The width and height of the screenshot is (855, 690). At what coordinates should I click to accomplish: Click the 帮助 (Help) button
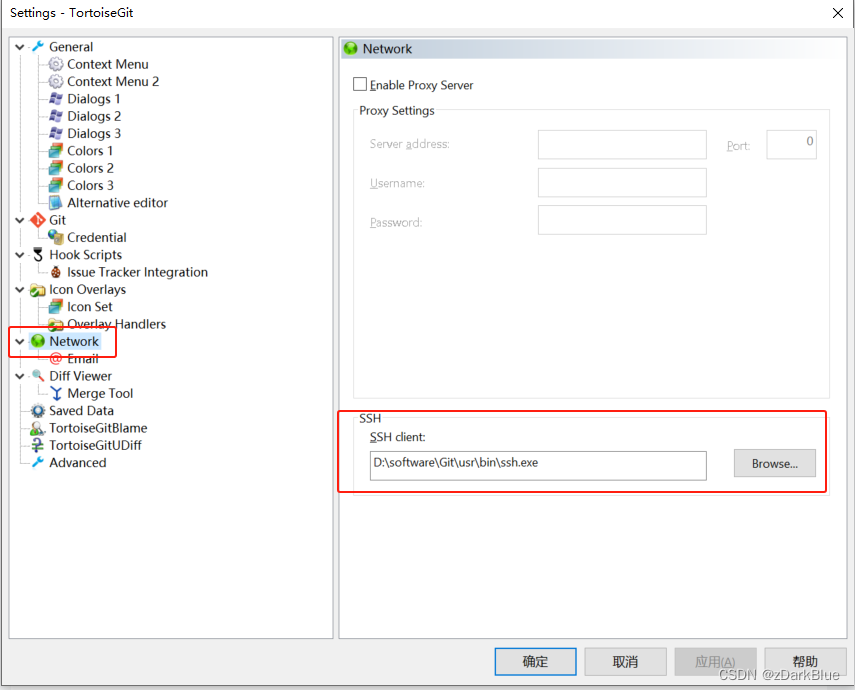tap(805, 662)
